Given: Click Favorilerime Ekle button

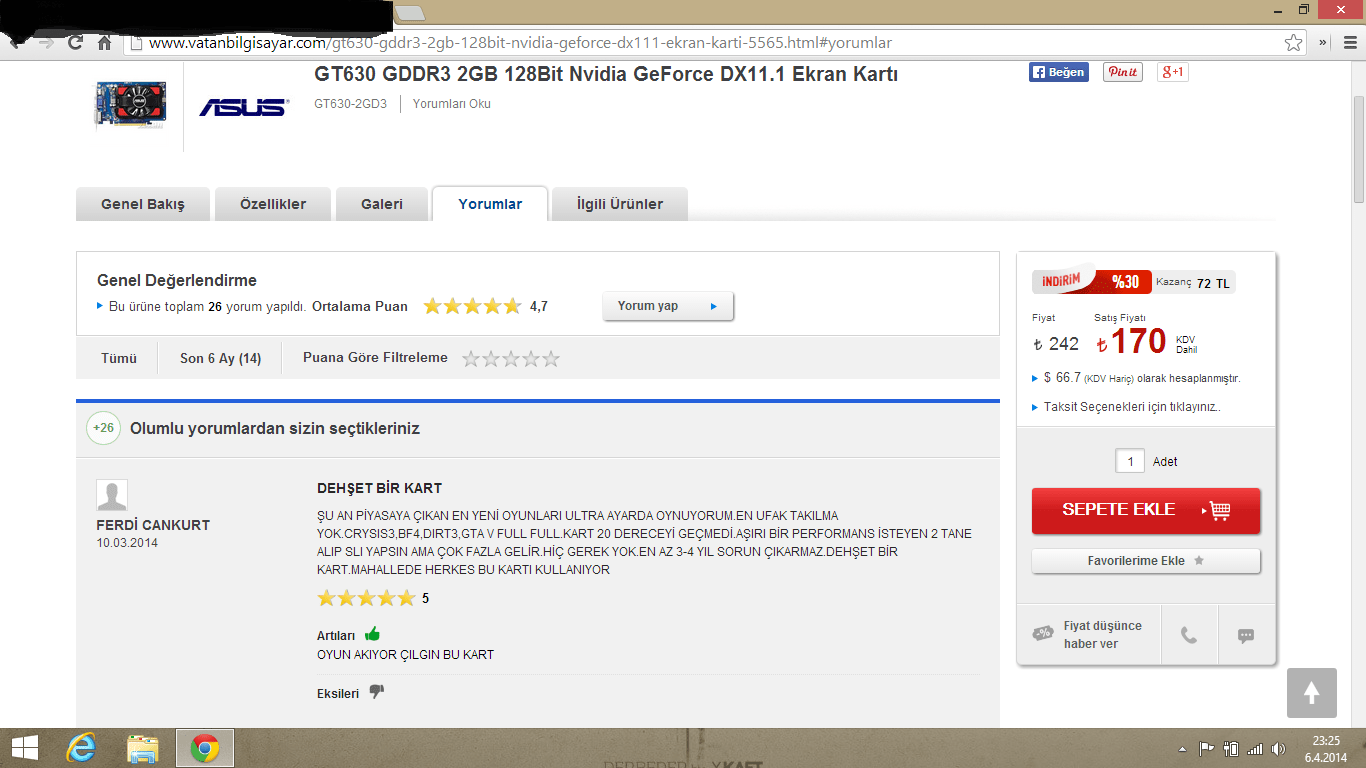Looking at the screenshot, I should [x=1146, y=561].
